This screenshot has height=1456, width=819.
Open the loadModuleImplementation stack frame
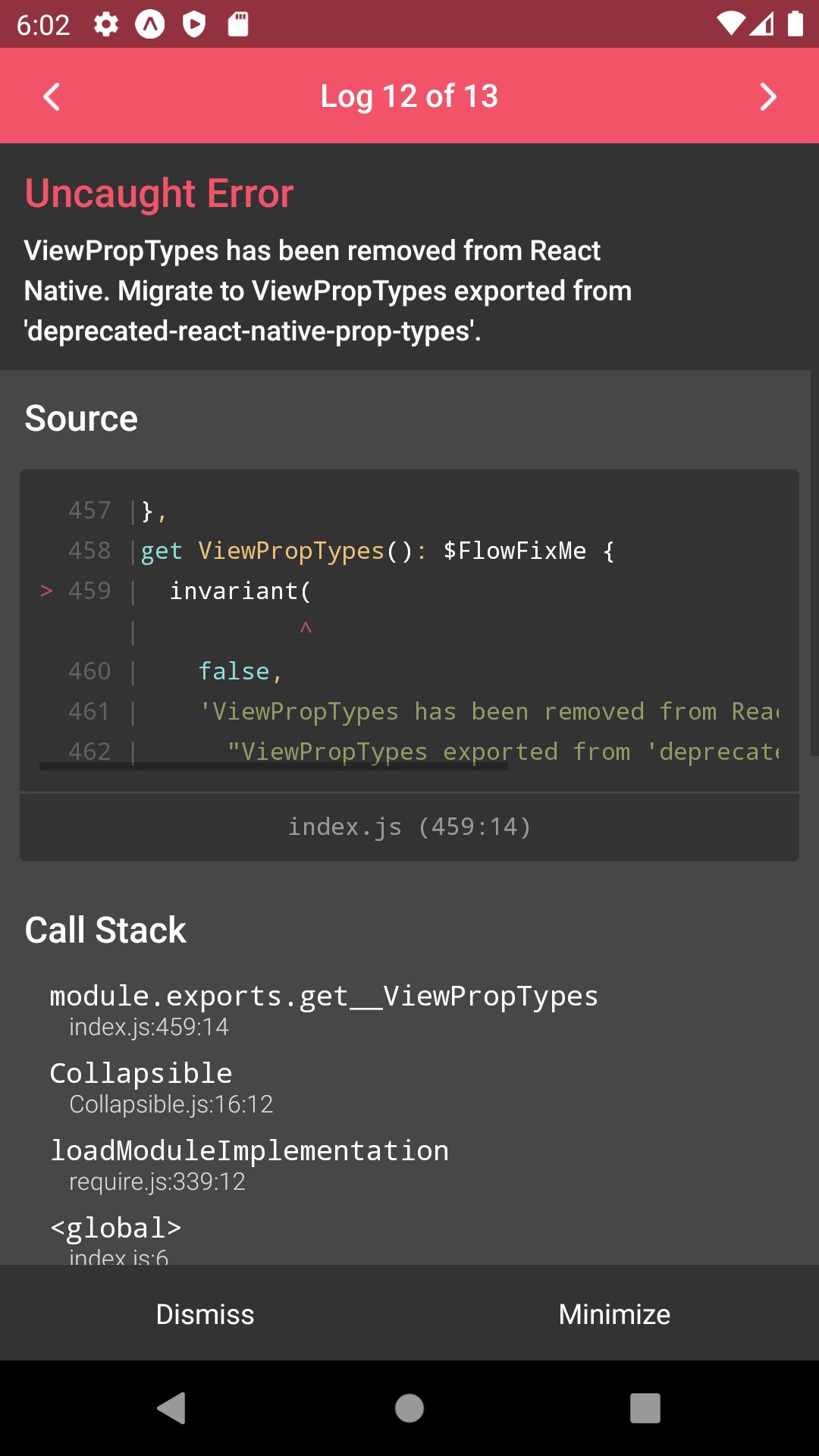(249, 1164)
